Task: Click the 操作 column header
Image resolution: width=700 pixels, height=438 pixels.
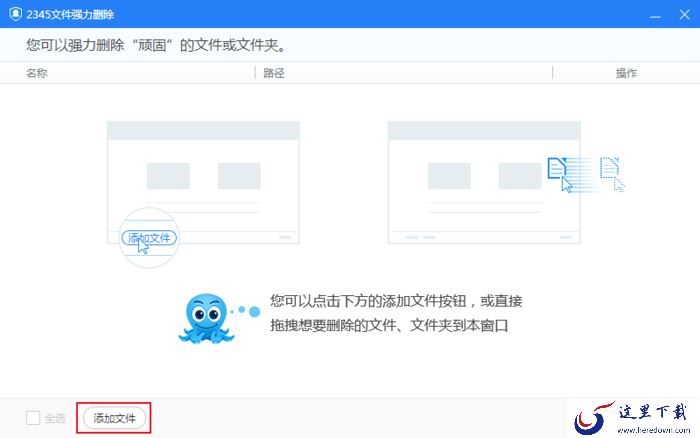Action: [626, 73]
